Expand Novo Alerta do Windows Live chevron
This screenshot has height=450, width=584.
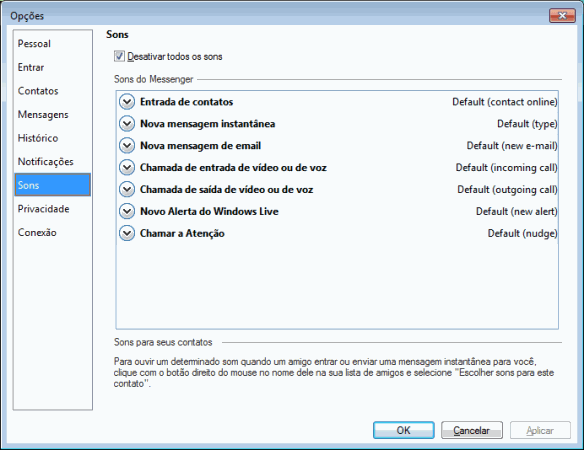[x=127, y=212]
